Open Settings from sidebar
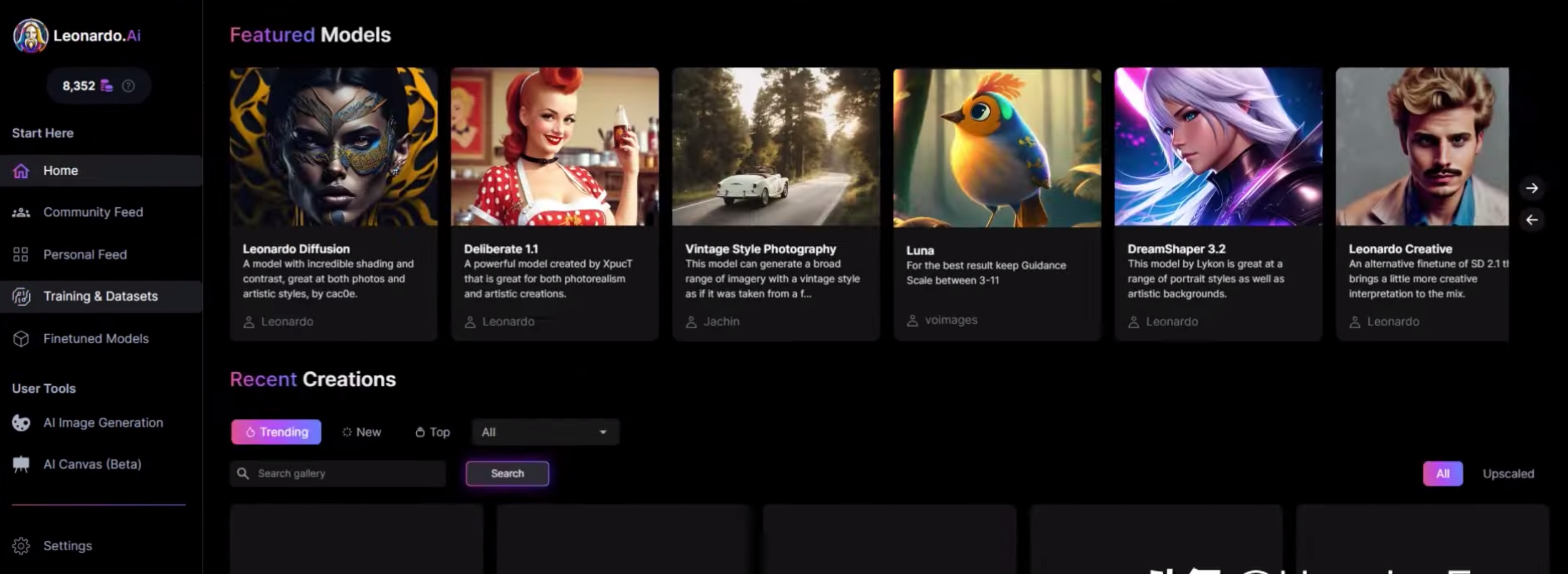Viewport: 1568px width, 574px height. [101, 546]
